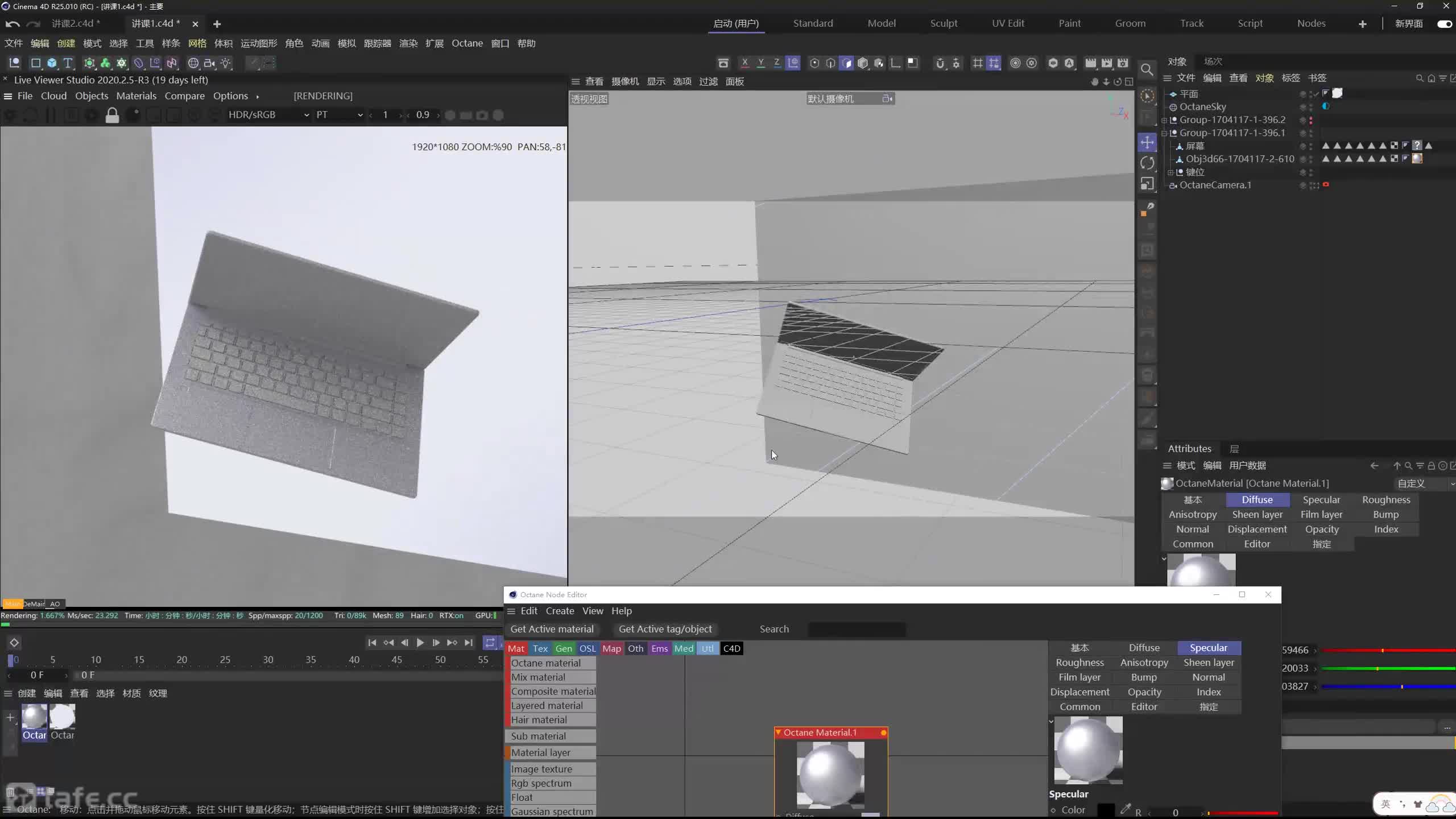Toggle visibility dots of OctaneSky
1456x819 pixels.
point(1312,107)
